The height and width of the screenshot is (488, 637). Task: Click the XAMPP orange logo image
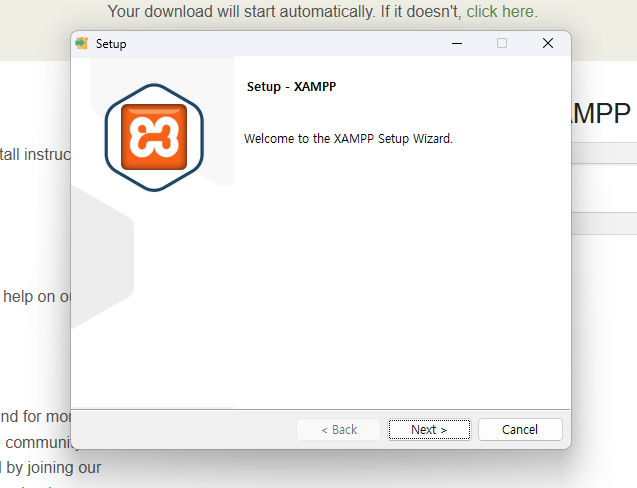click(x=154, y=137)
